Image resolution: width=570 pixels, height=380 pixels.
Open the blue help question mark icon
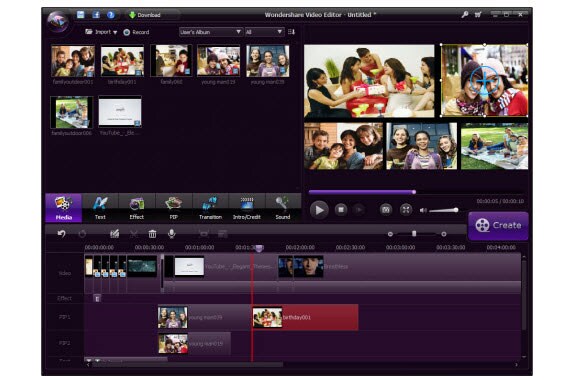coord(111,15)
